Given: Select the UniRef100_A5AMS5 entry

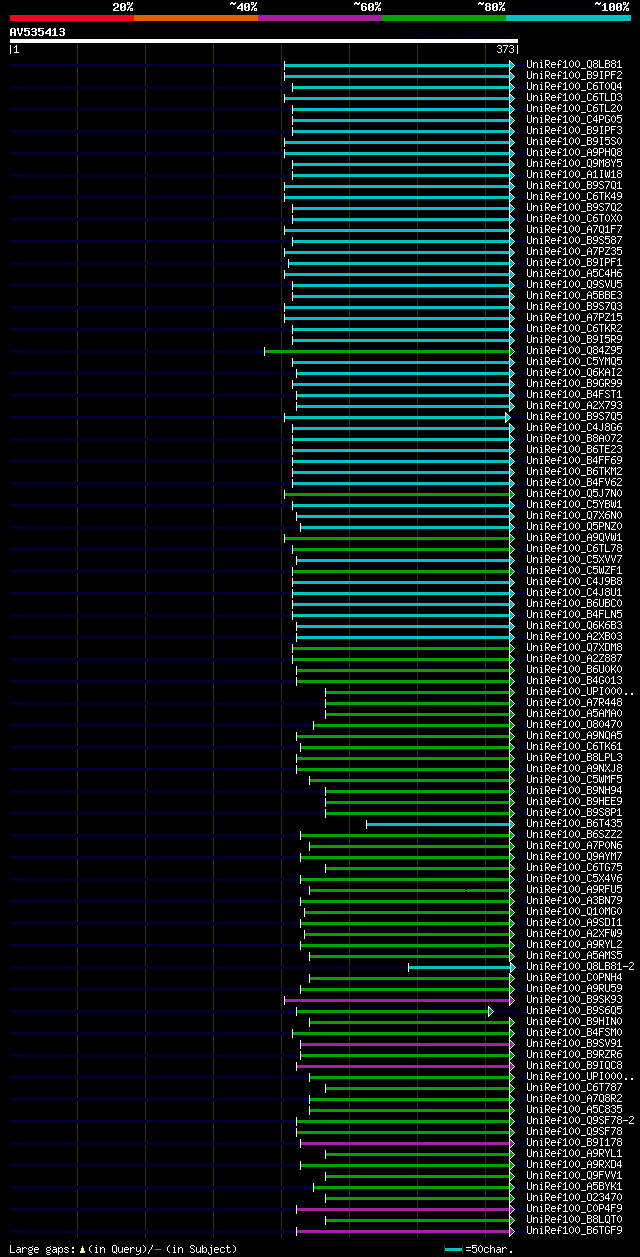Looking at the screenshot, I should click(x=574, y=956).
